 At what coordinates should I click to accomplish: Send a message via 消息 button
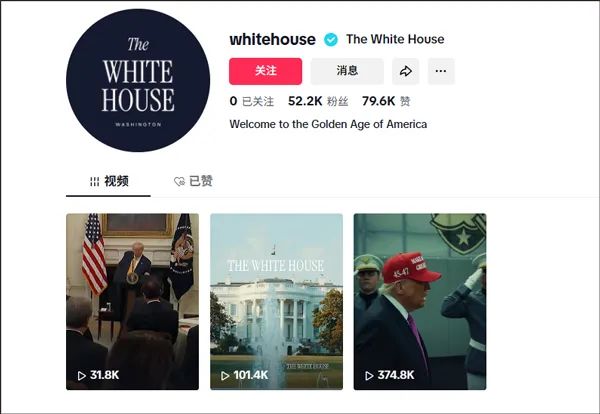(347, 71)
